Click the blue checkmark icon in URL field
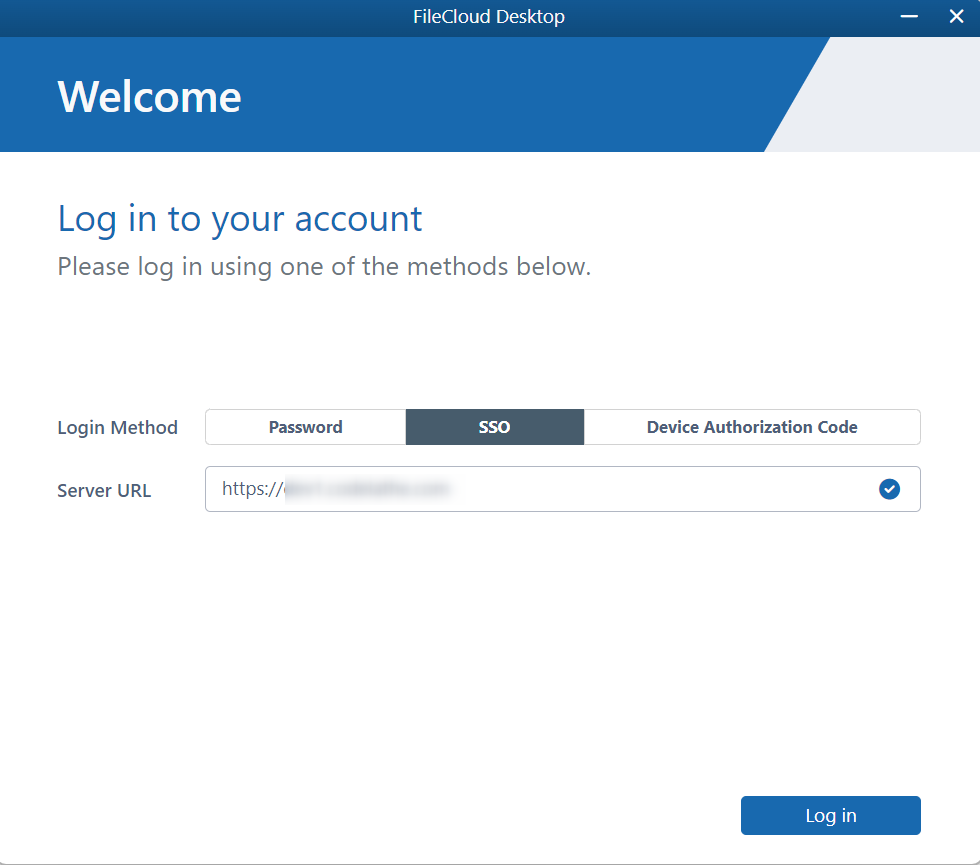 coord(889,489)
